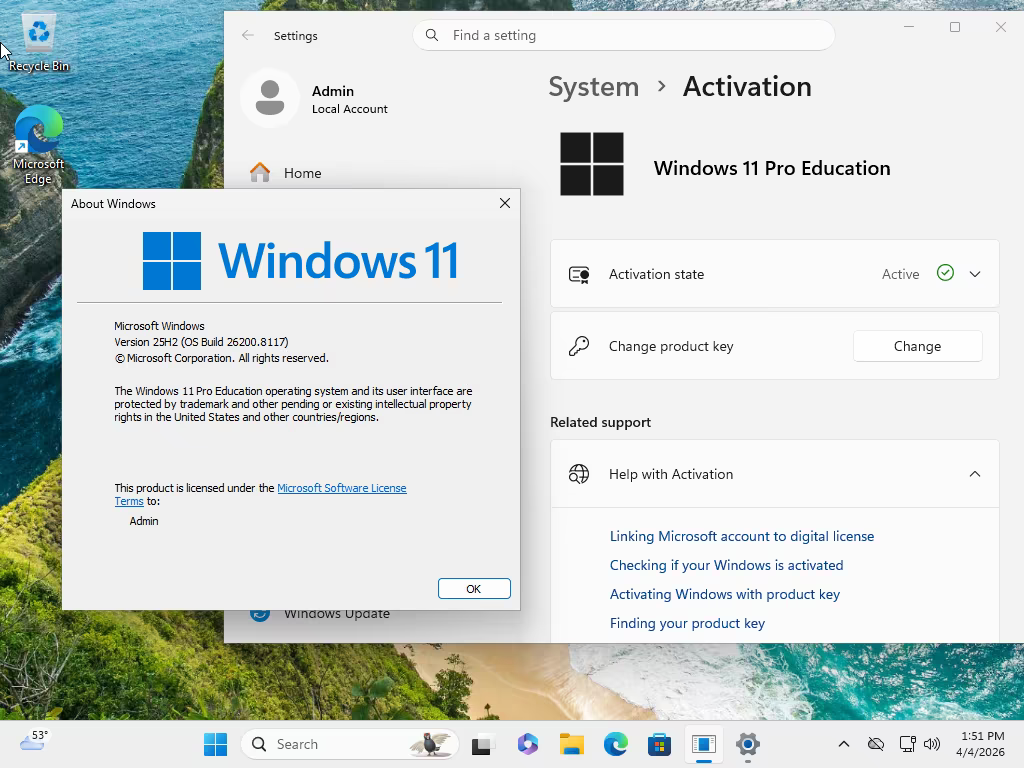Launch Copilot from the taskbar
1024x768 pixels.
point(528,744)
